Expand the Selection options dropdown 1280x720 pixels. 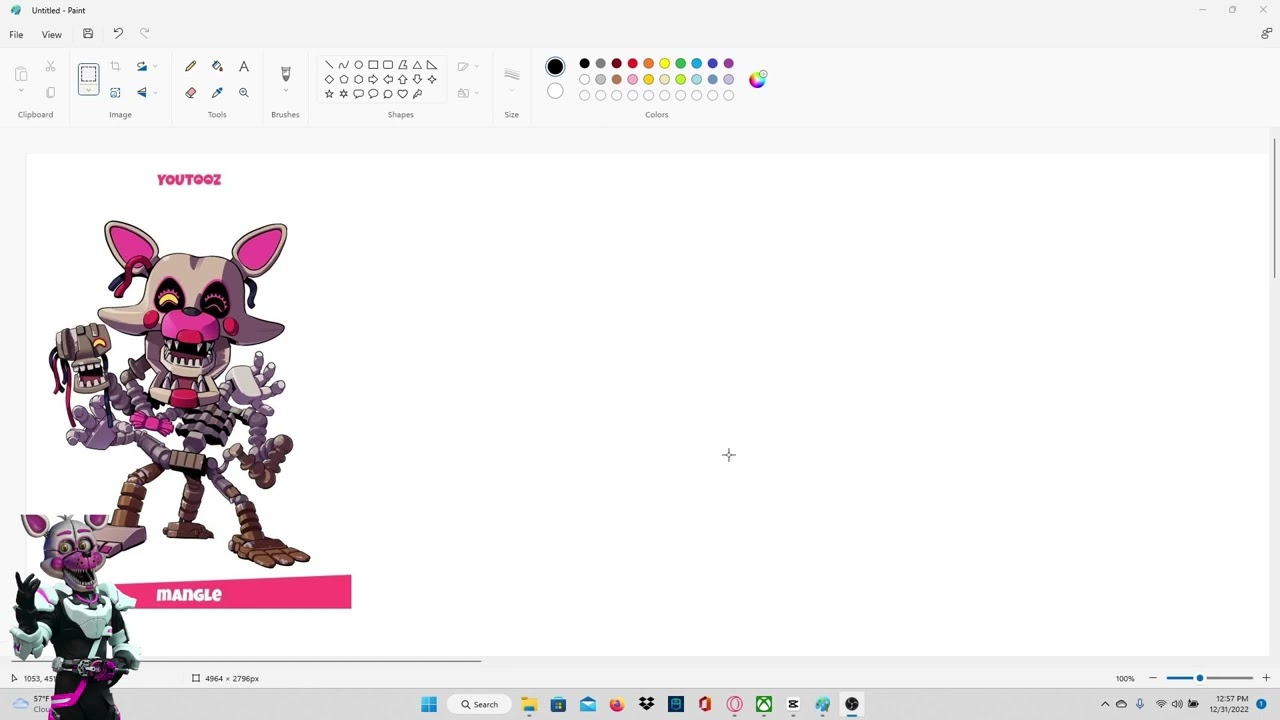[x=88, y=91]
